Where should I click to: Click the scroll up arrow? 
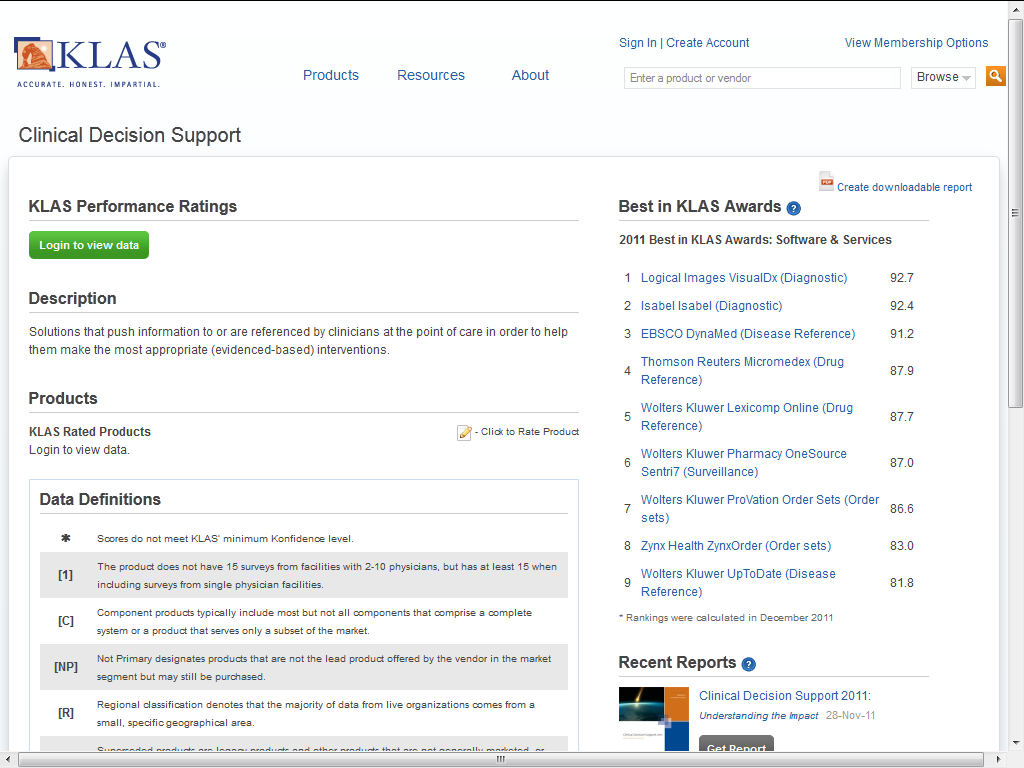(x=1015, y=8)
